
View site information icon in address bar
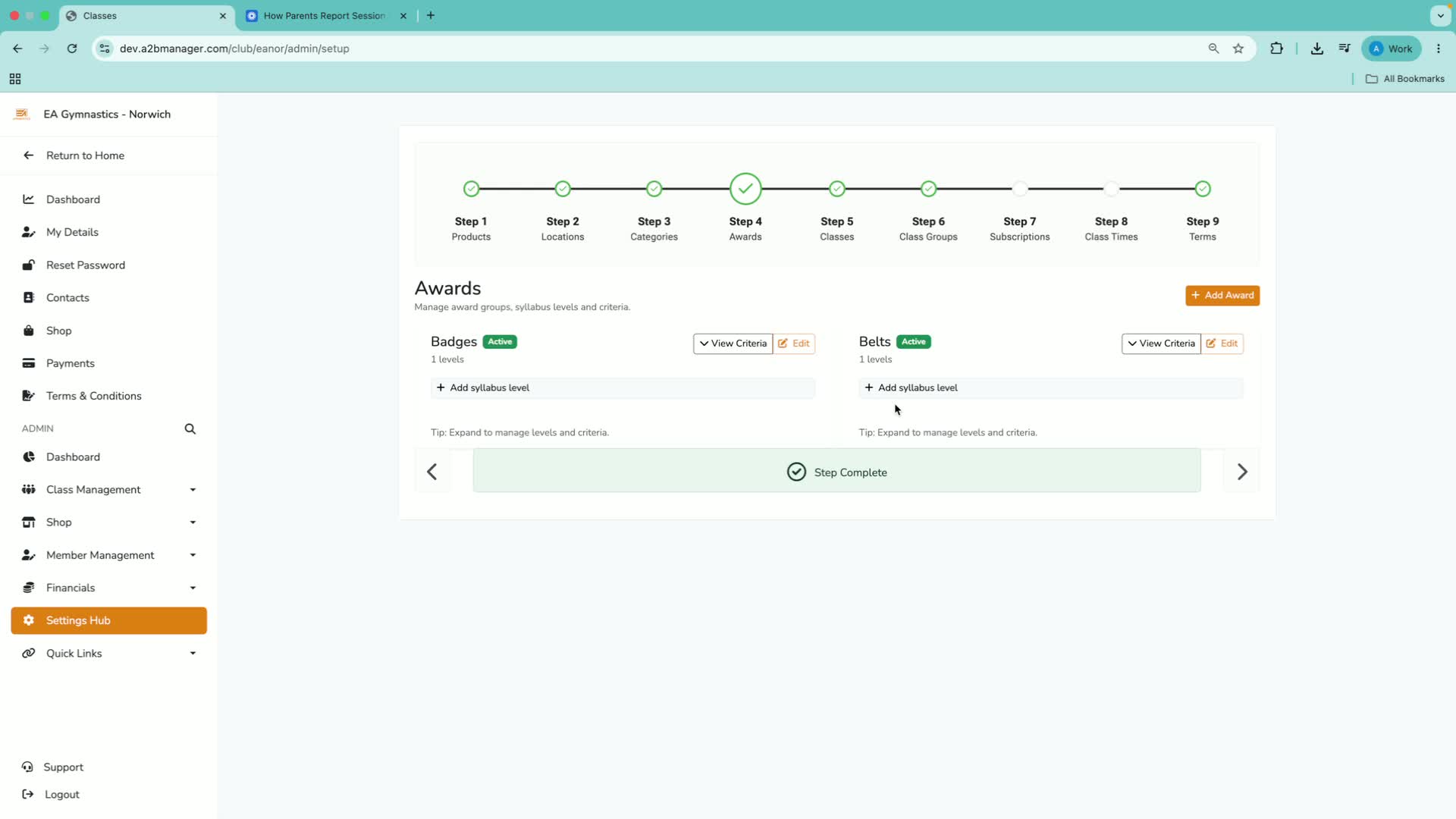click(105, 49)
